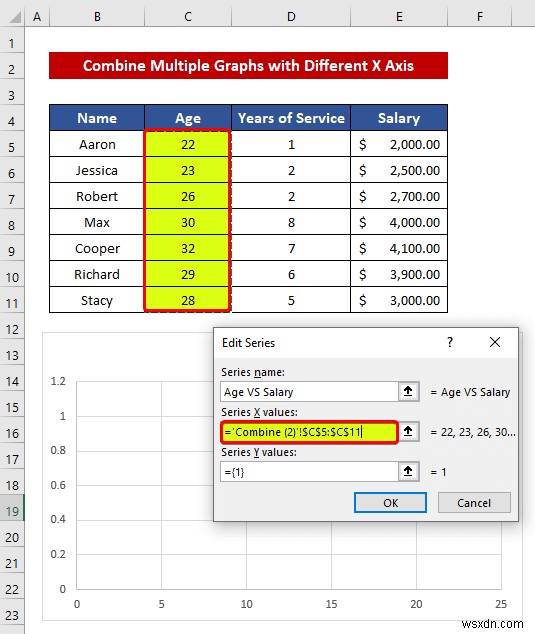Click the chart's vertical axis label 1.2

click(x=58, y=381)
